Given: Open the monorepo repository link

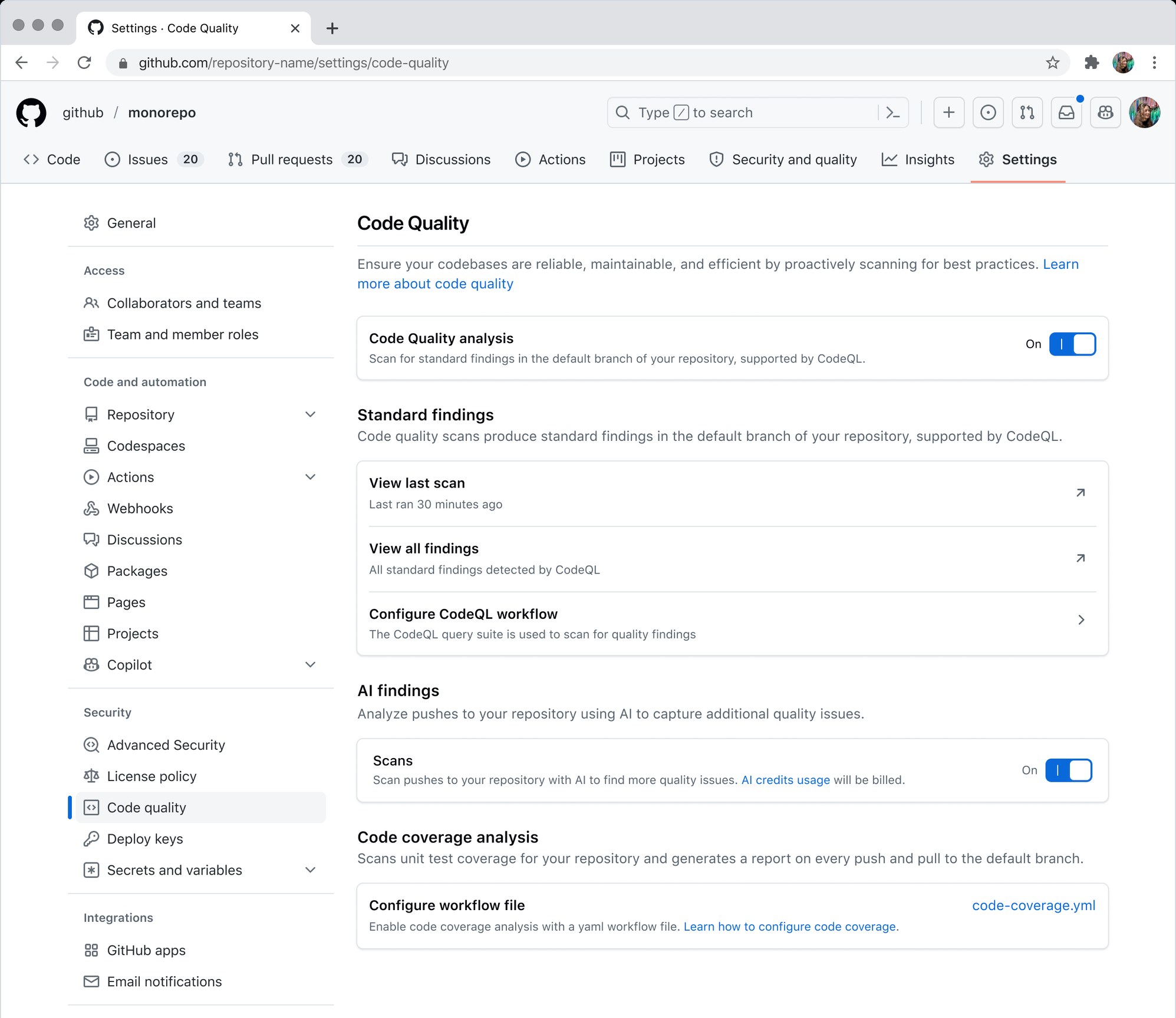Looking at the screenshot, I should [x=162, y=113].
